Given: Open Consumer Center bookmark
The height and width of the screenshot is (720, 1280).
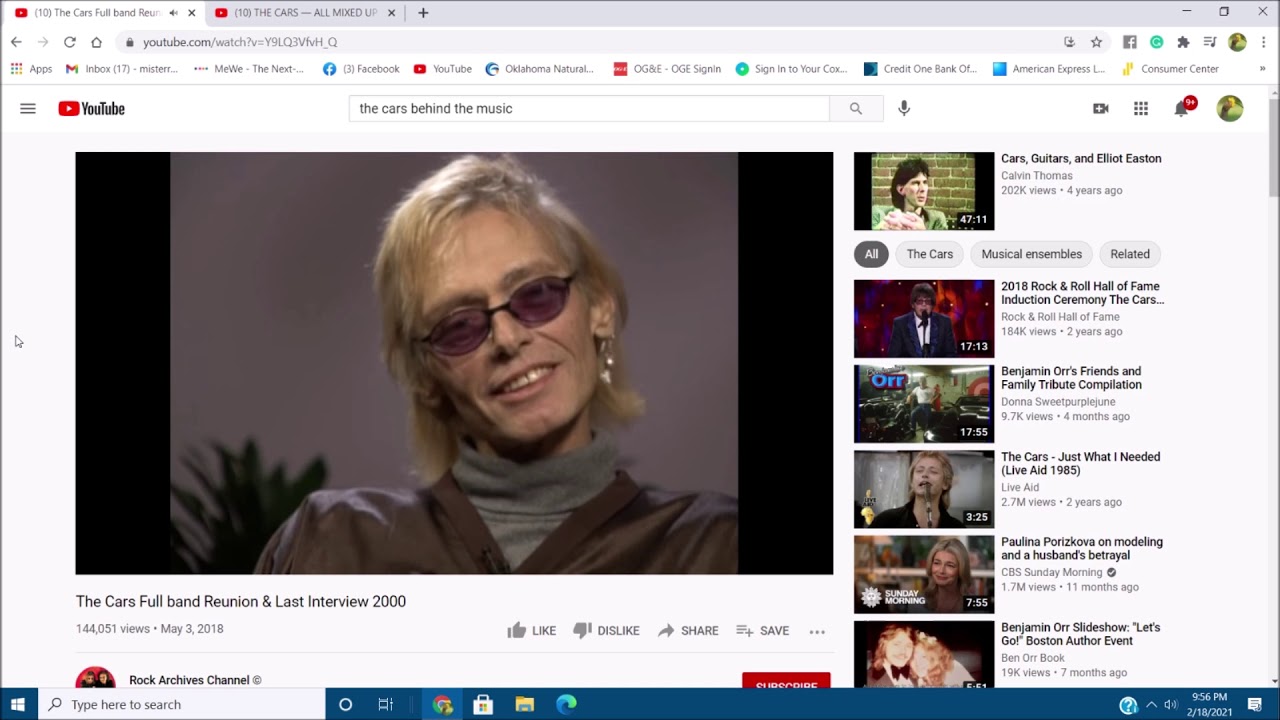Looking at the screenshot, I should click(x=1170, y=69).
